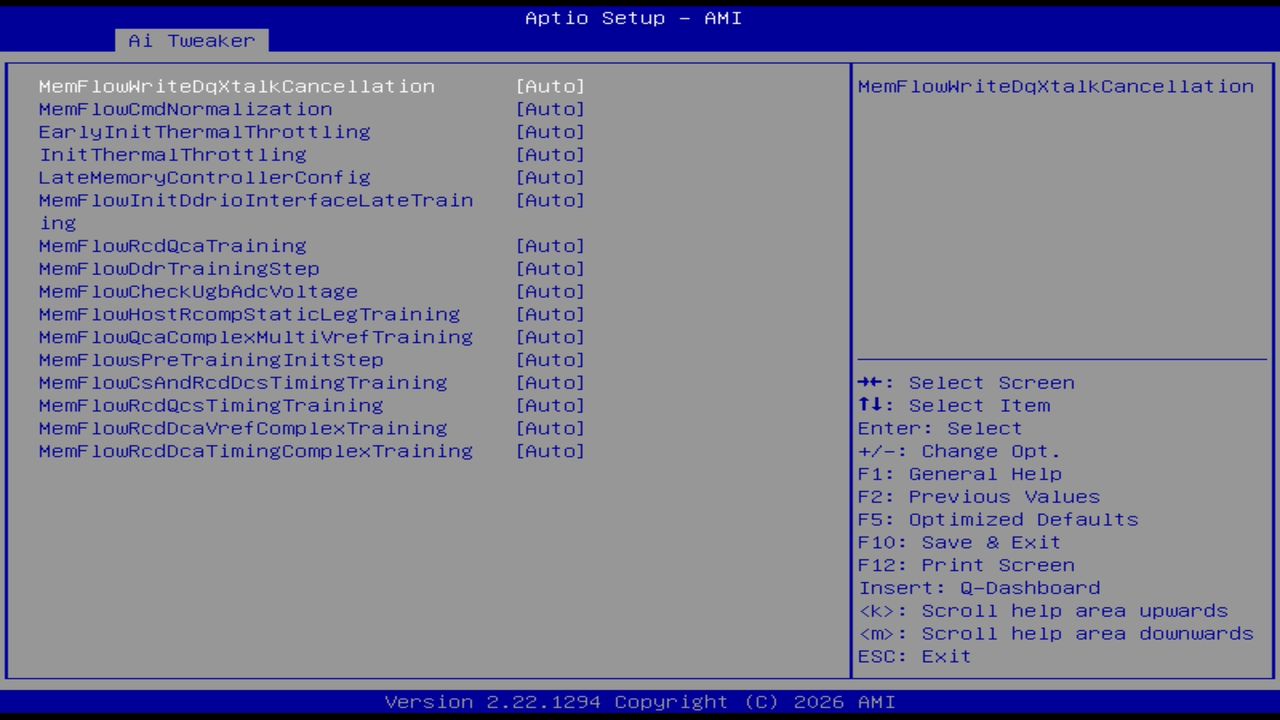This screenshot has width=1280, height=720.
Task: Open the MemFlowRcdQcsTimingTraining Auto selector
Action: 550,405
